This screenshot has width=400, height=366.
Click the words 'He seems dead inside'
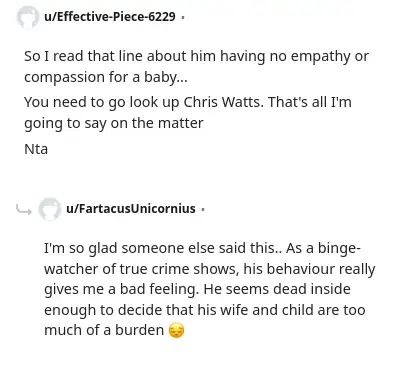click(x=277, y=289)
